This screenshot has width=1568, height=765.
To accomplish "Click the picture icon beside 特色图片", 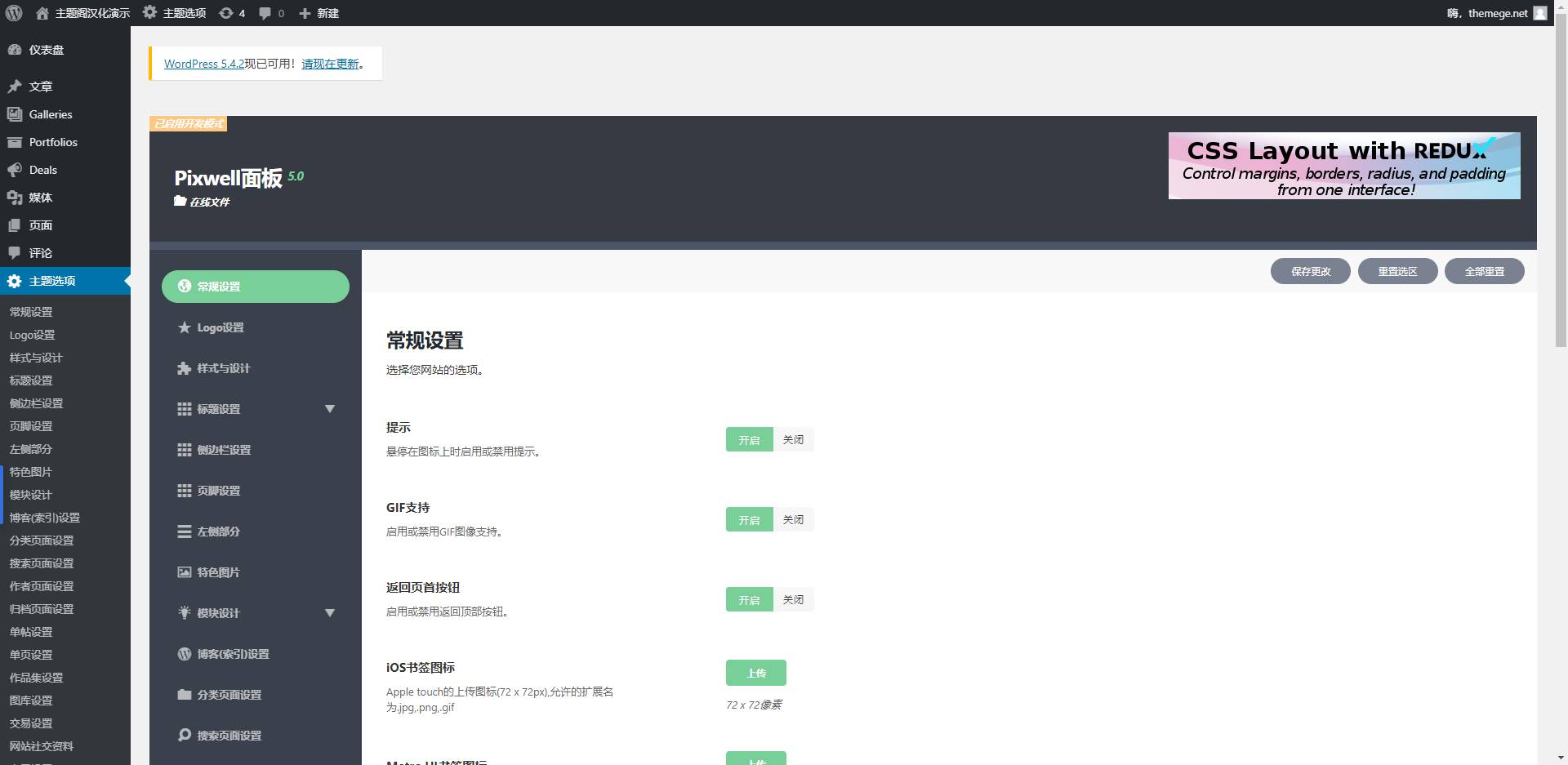I will click(185, 572).
